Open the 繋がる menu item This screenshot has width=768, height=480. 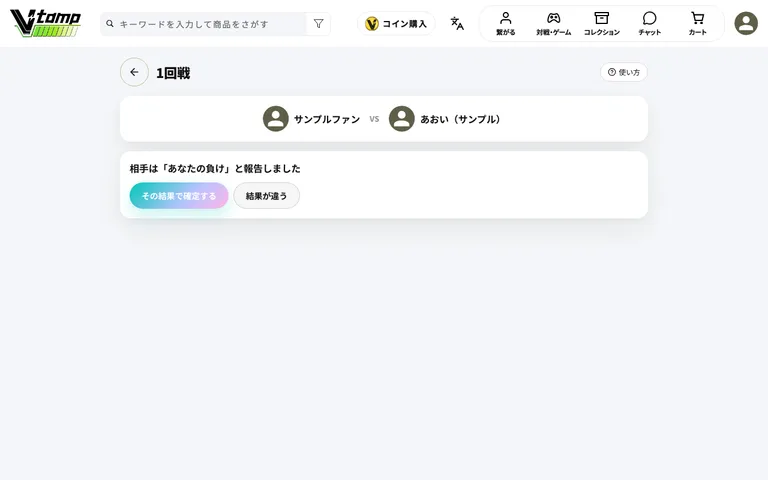pos(505,24)
